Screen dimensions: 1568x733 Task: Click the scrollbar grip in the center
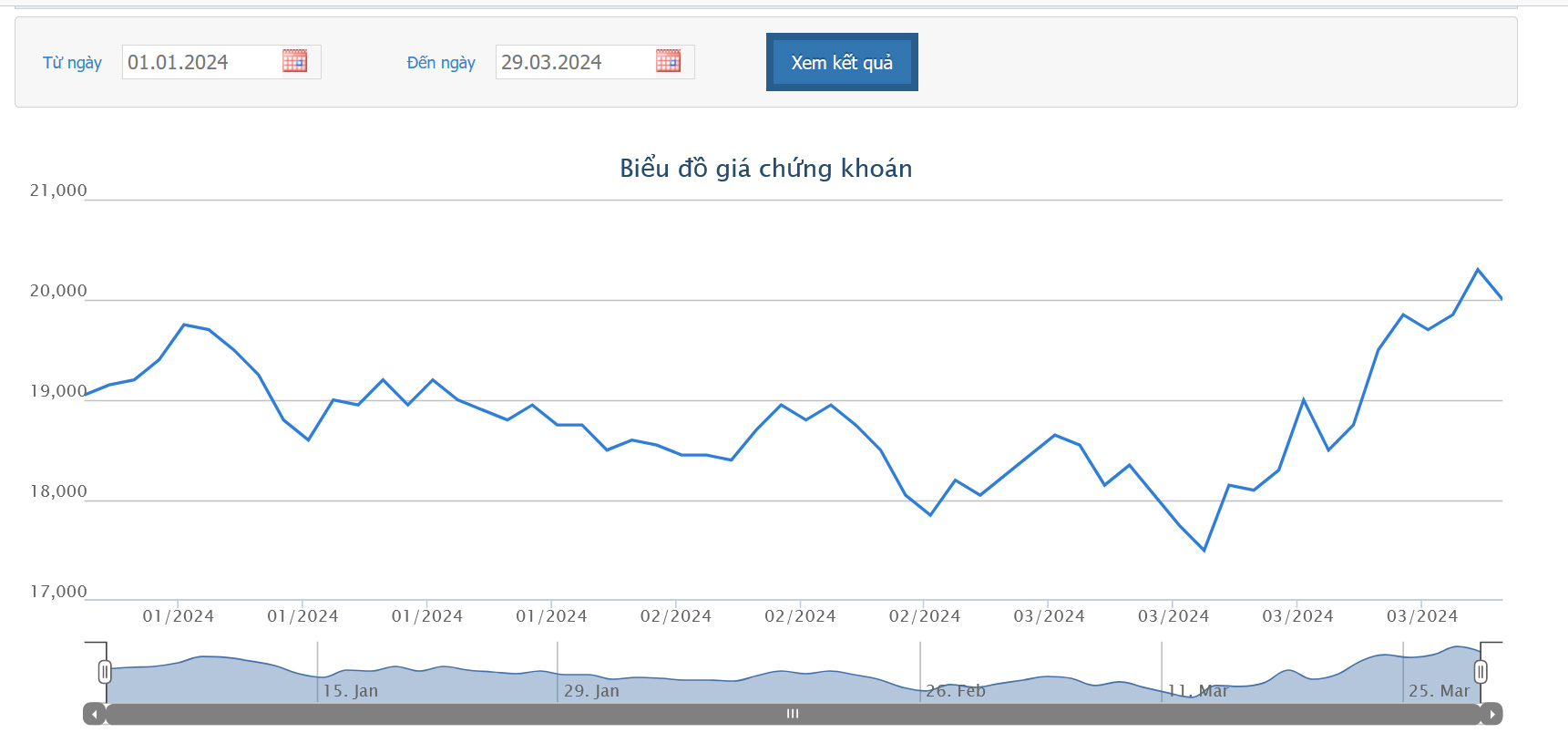point(793,714)
